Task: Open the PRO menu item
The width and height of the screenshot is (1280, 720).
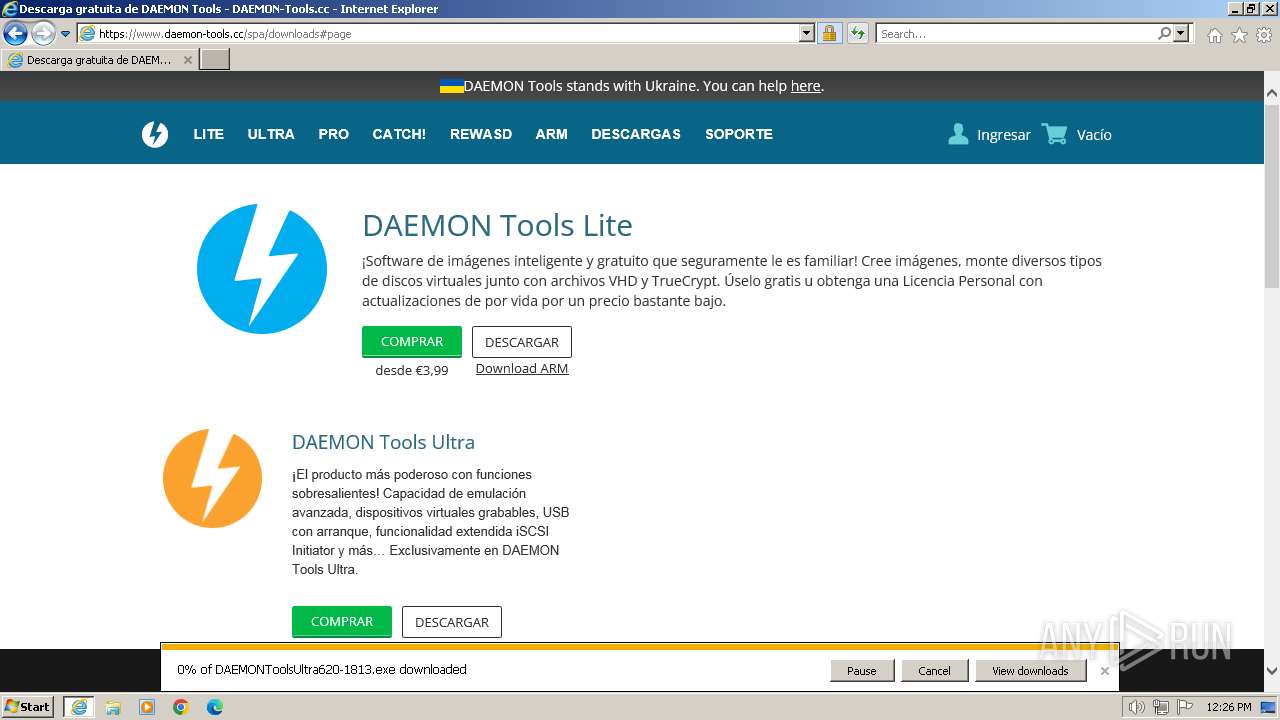Action: click(x=333, y=134)
